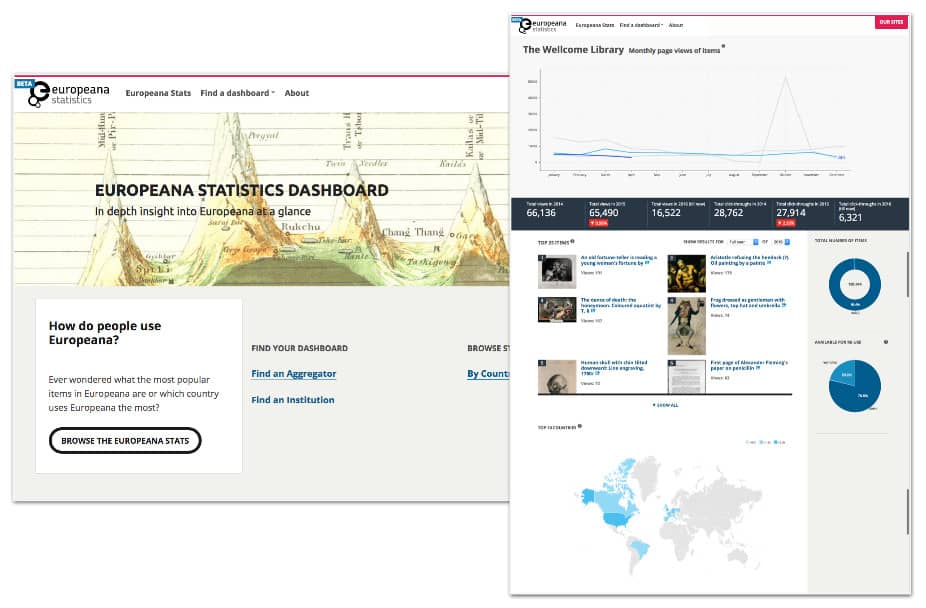
Task: Grab the upper scrollbar thumb in the right sidebar
Action: tap(908, 274)
